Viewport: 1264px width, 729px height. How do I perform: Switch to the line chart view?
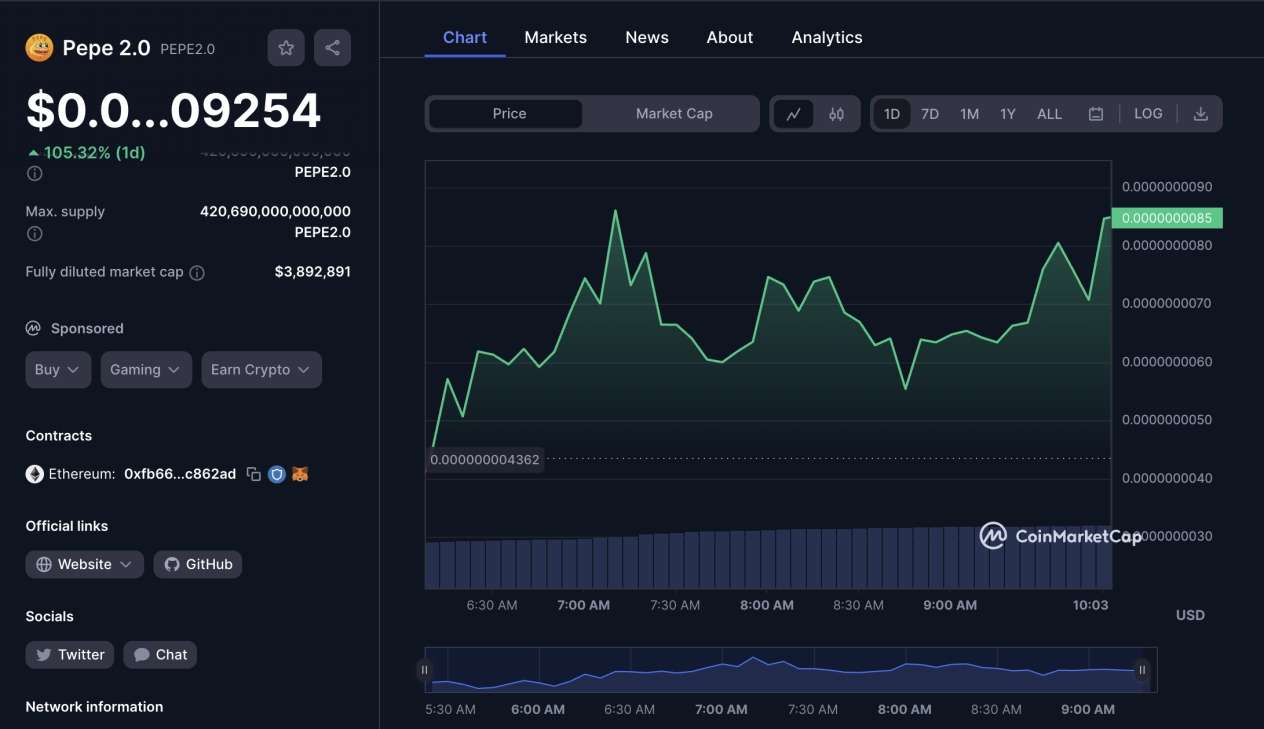793,114
